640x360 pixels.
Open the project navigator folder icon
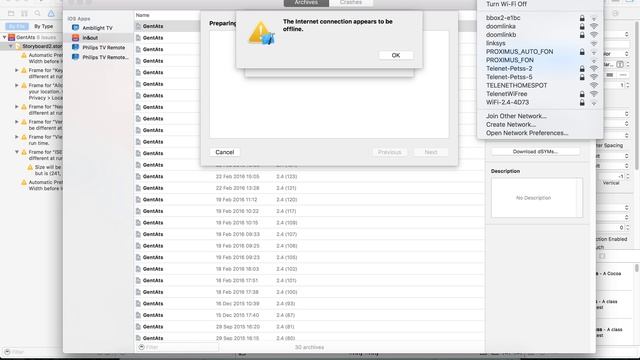click(11, 13)
